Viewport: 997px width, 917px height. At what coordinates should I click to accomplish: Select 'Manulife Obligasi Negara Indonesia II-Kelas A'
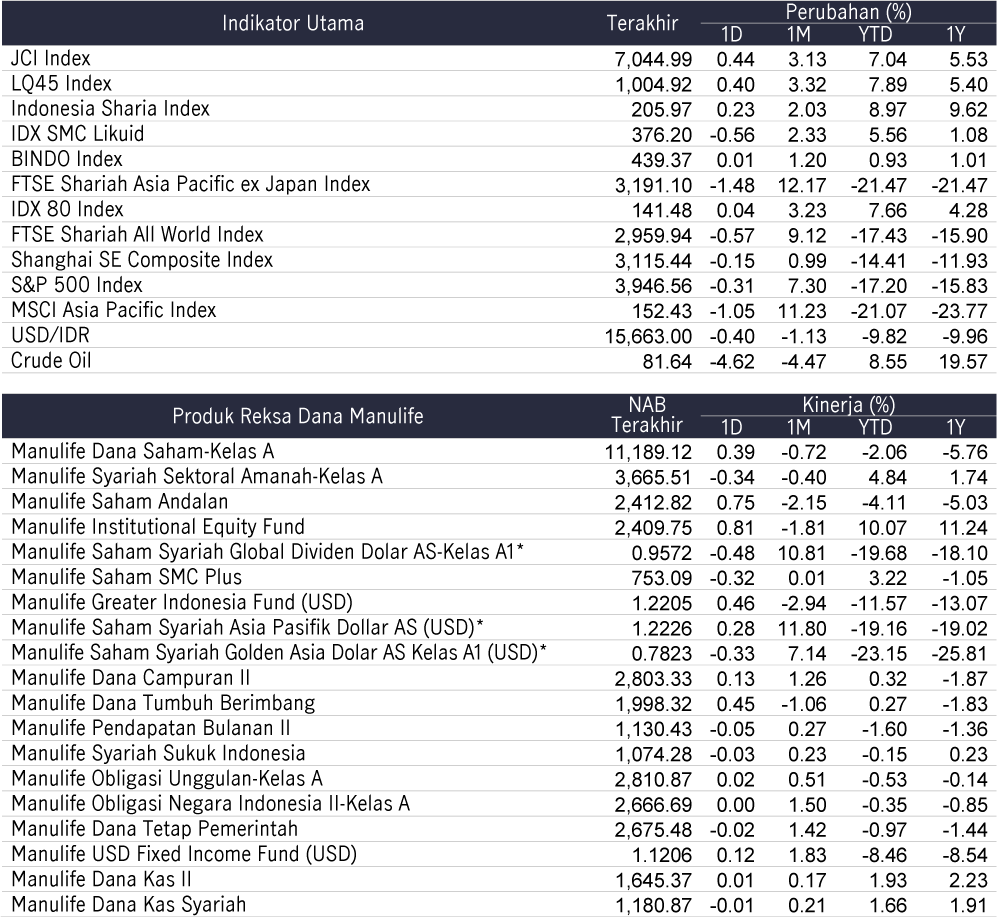[x=210, y=804]
